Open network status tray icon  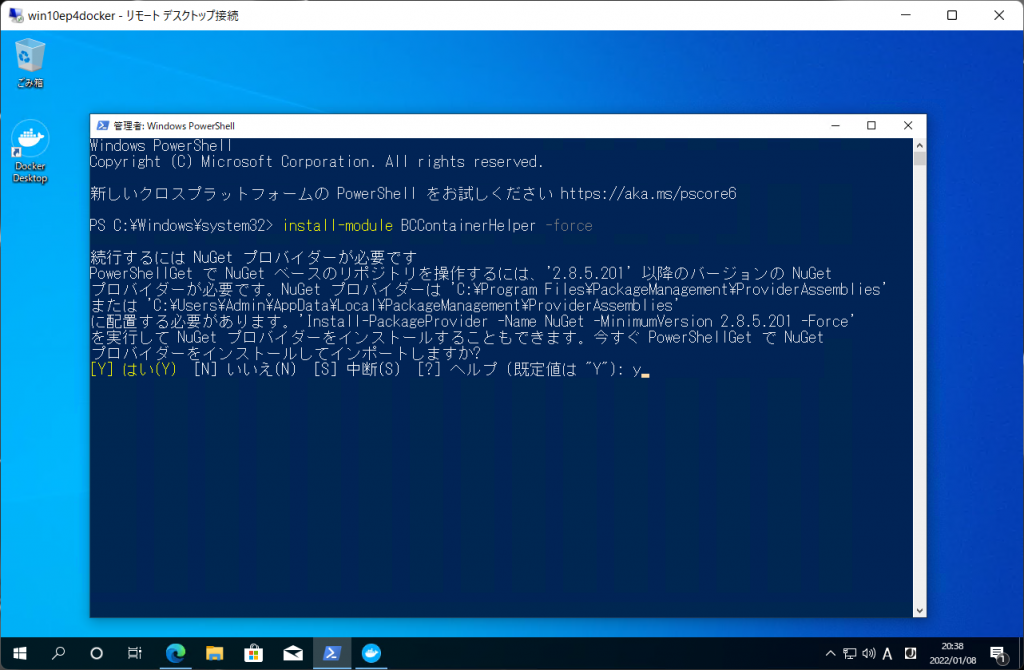(x=849, y=653)
